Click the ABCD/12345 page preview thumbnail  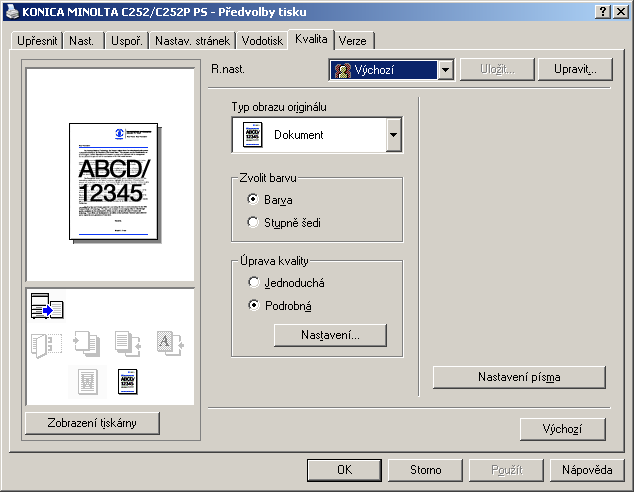(x=114, y=182)
